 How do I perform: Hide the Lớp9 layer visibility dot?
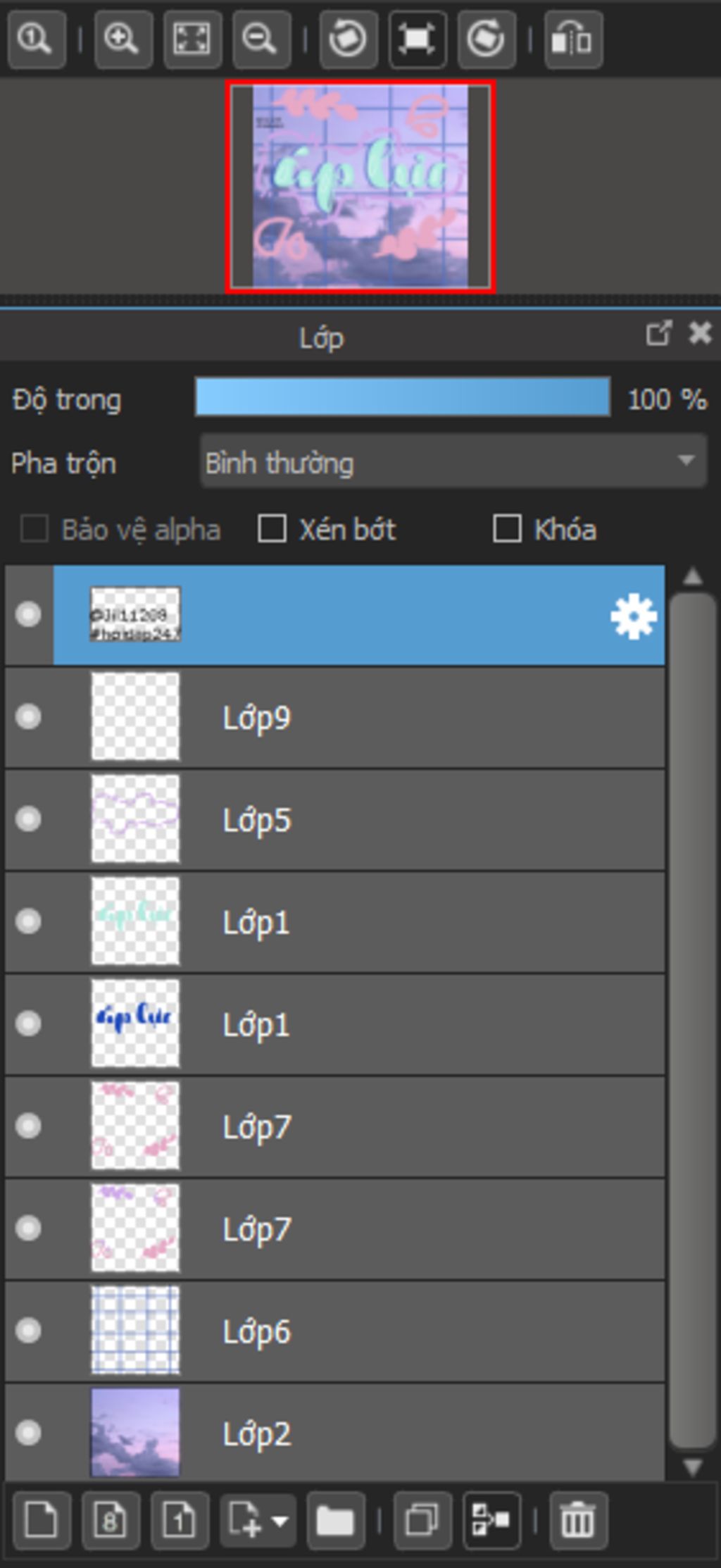pyautogui.click(x=29, y=716)
